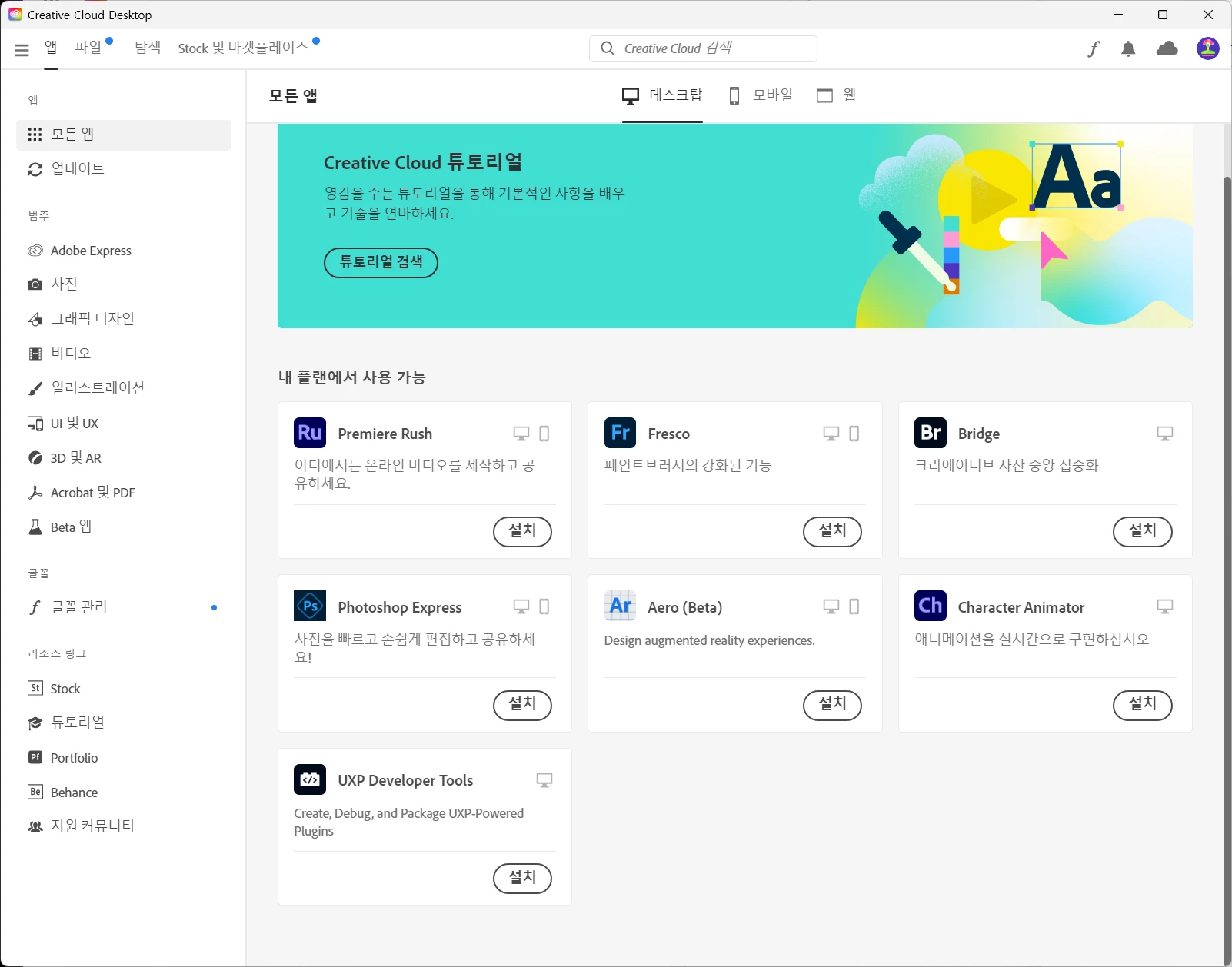Screen dimensions: 1232x967
Task: Switch to the 앱 top tab
Action: [51, 48]
